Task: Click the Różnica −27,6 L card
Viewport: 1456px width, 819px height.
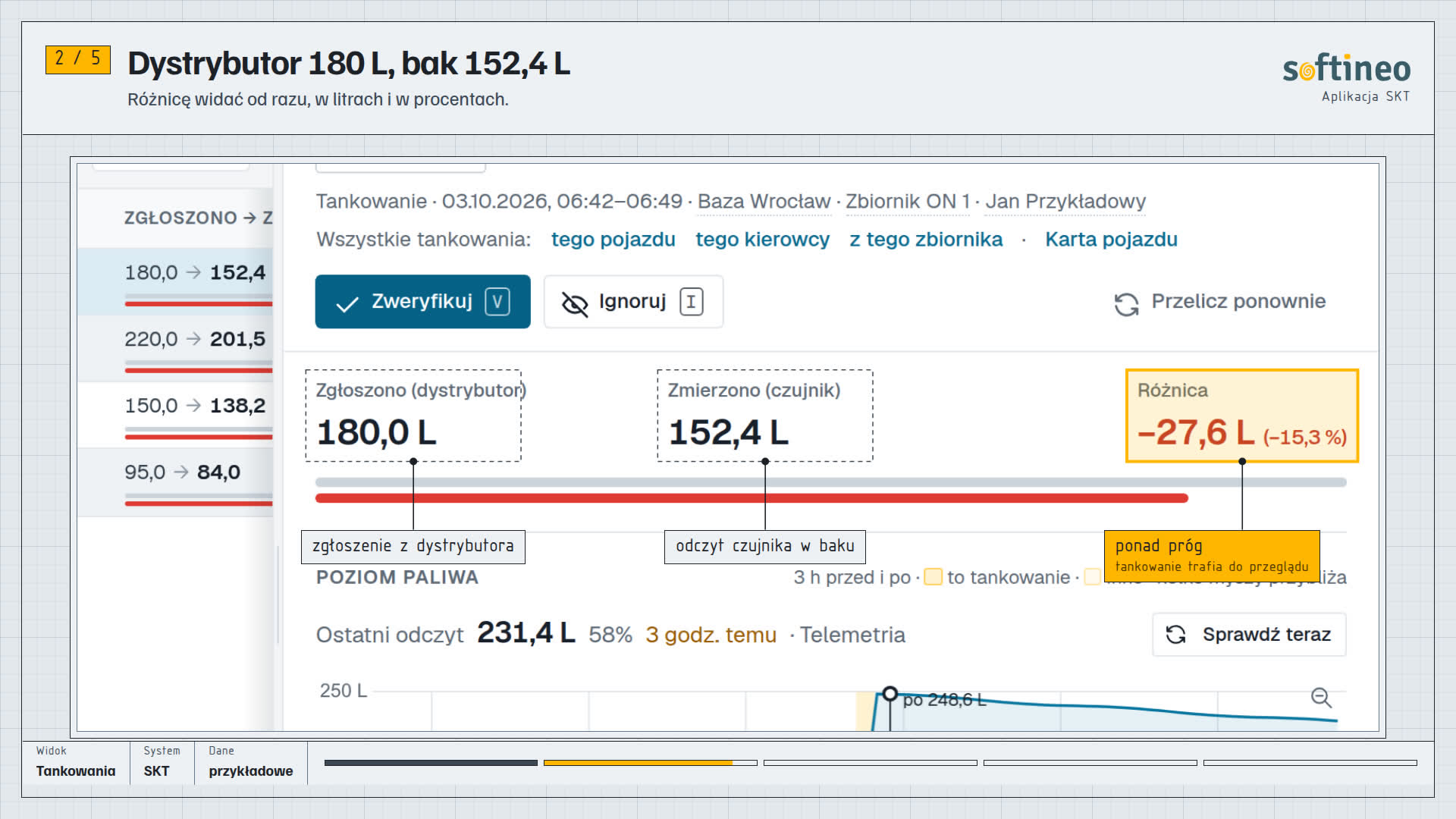Action: 1242,416
